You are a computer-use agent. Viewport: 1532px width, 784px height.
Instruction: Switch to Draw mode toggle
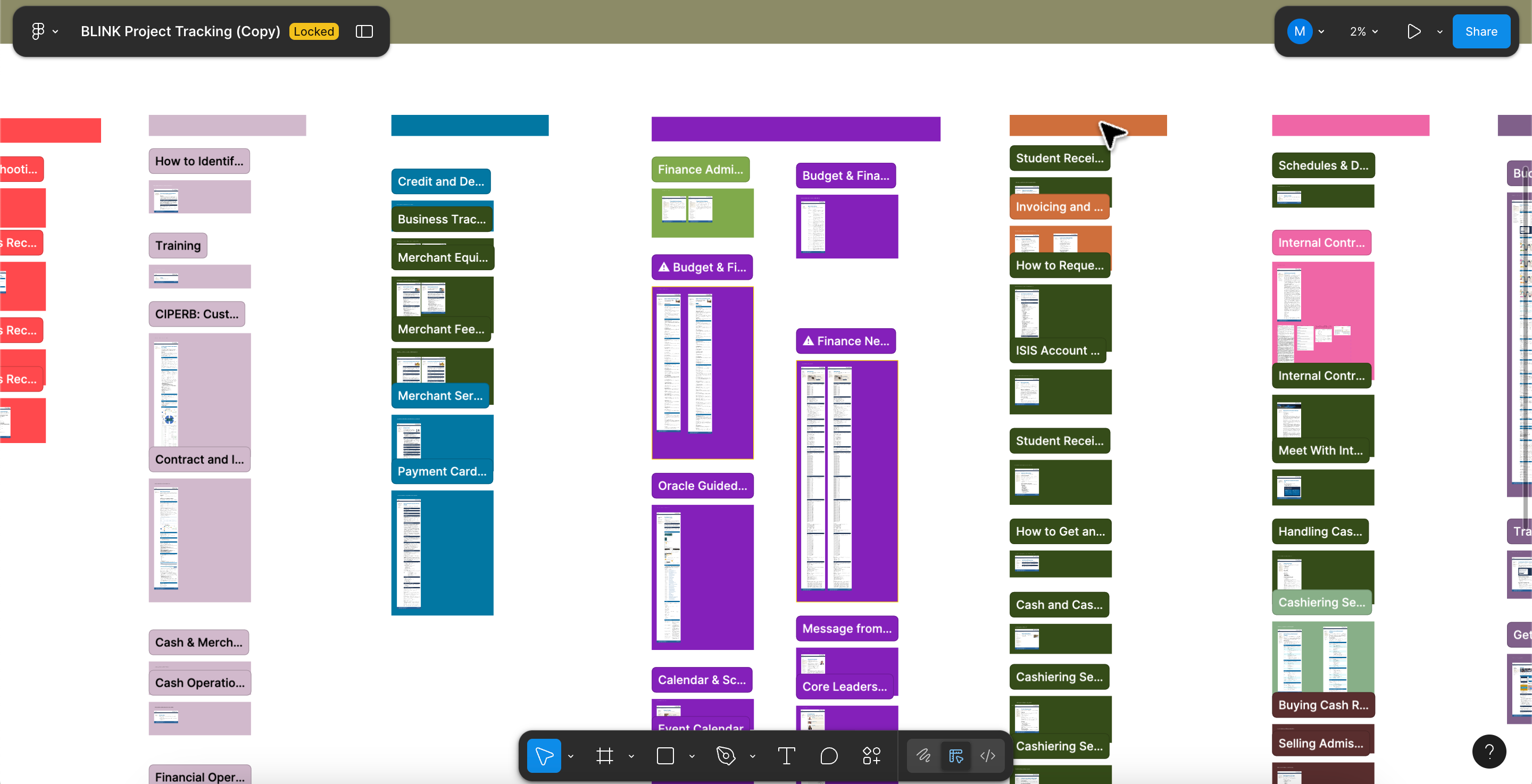(x=923, y=755)
